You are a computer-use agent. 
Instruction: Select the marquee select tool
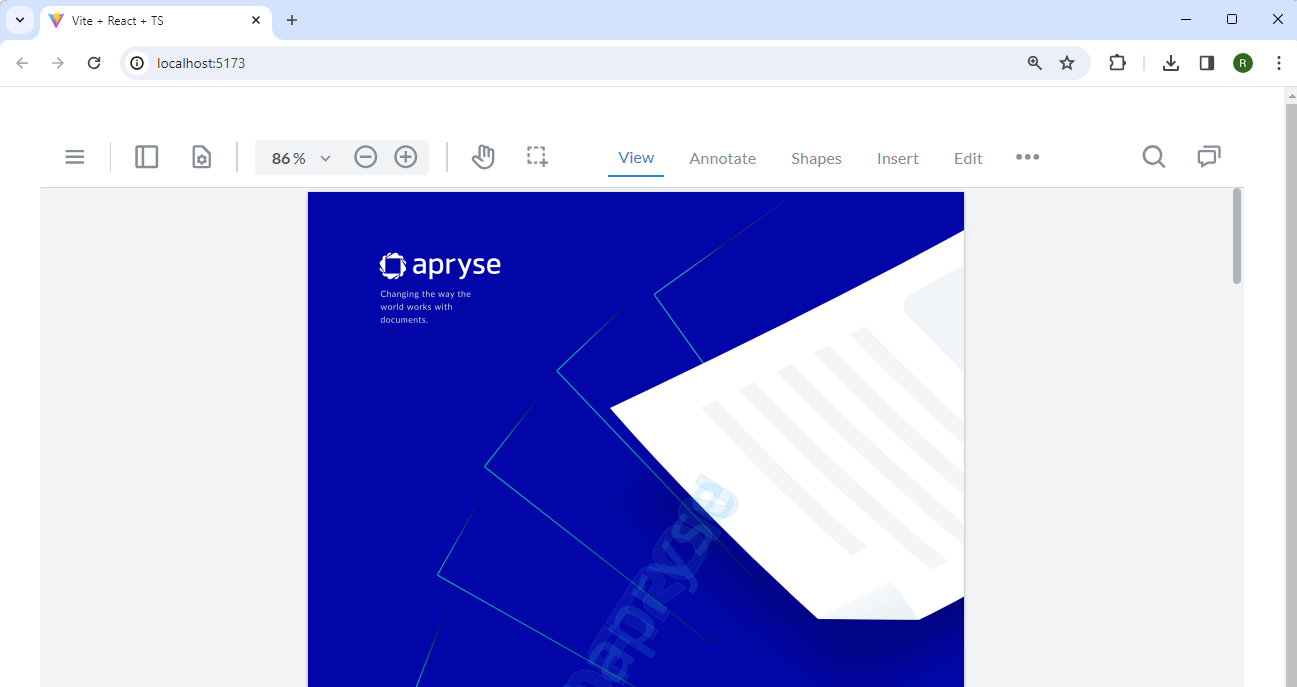click(538, 157)
